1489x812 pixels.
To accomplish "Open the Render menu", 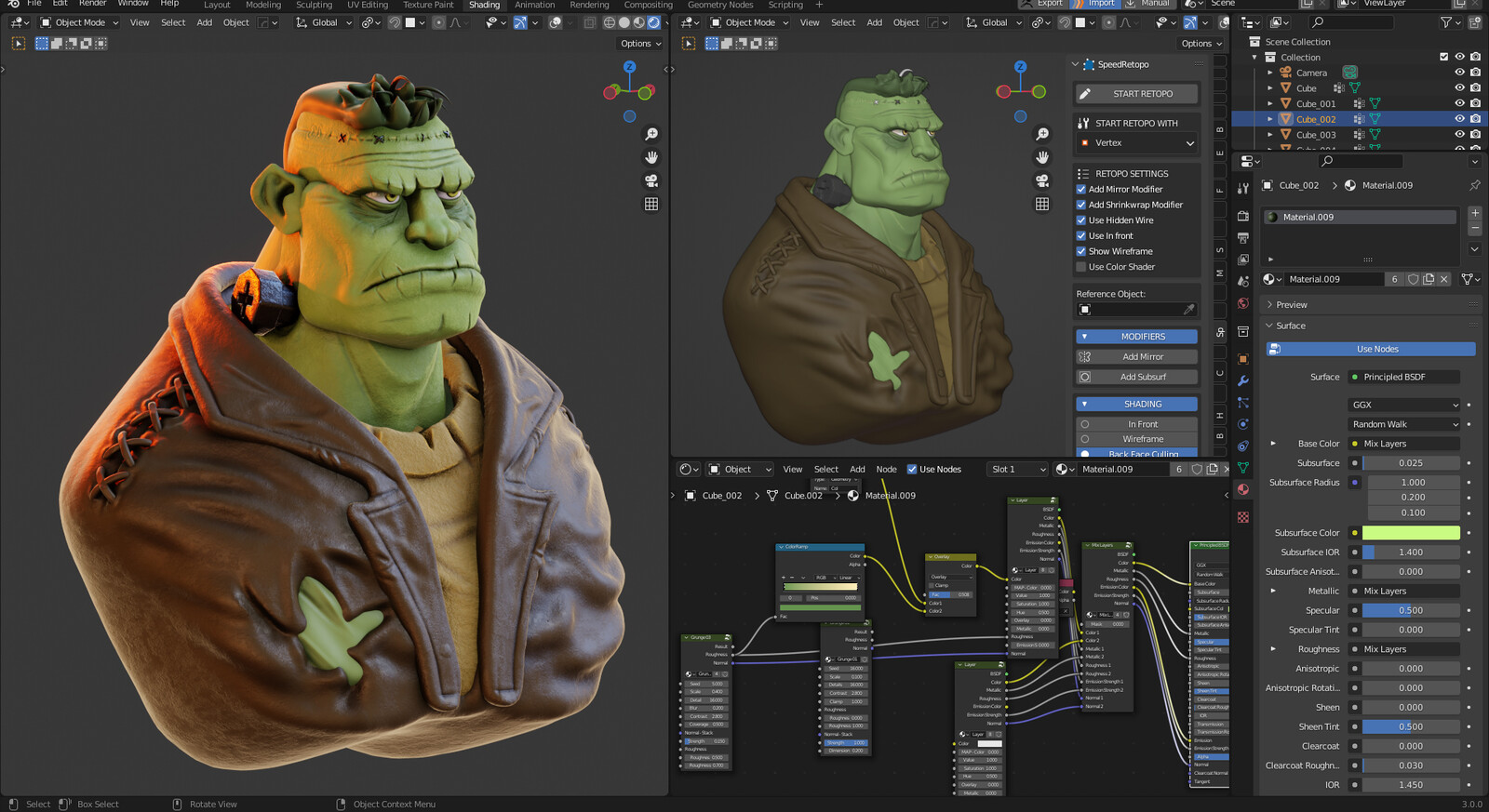I will click(92, 4).
